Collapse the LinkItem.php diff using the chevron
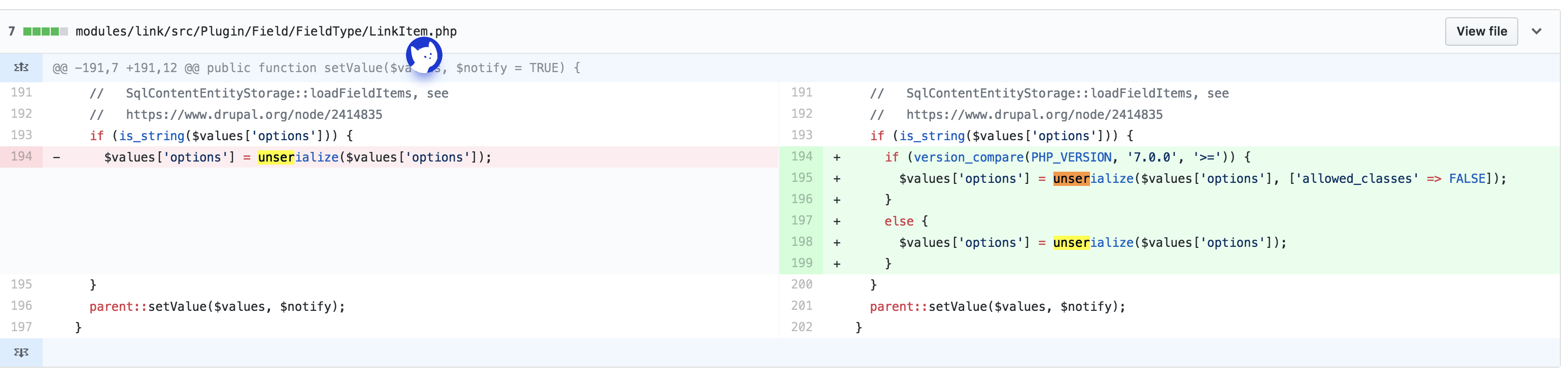Screen dimensions: 1568x384 coord(1537,31)
